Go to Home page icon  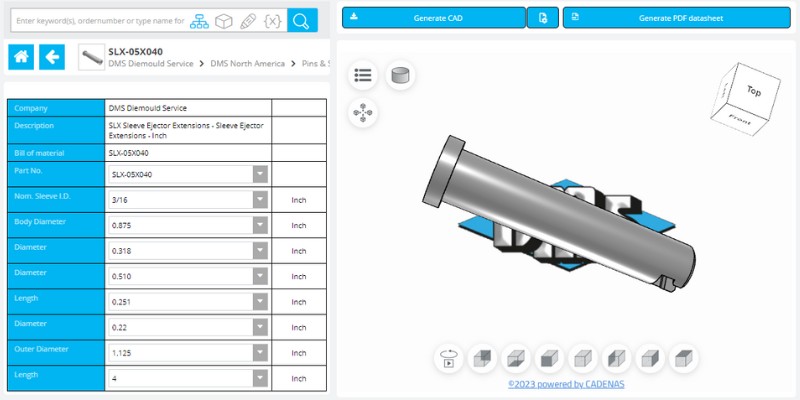pos(21,57)
